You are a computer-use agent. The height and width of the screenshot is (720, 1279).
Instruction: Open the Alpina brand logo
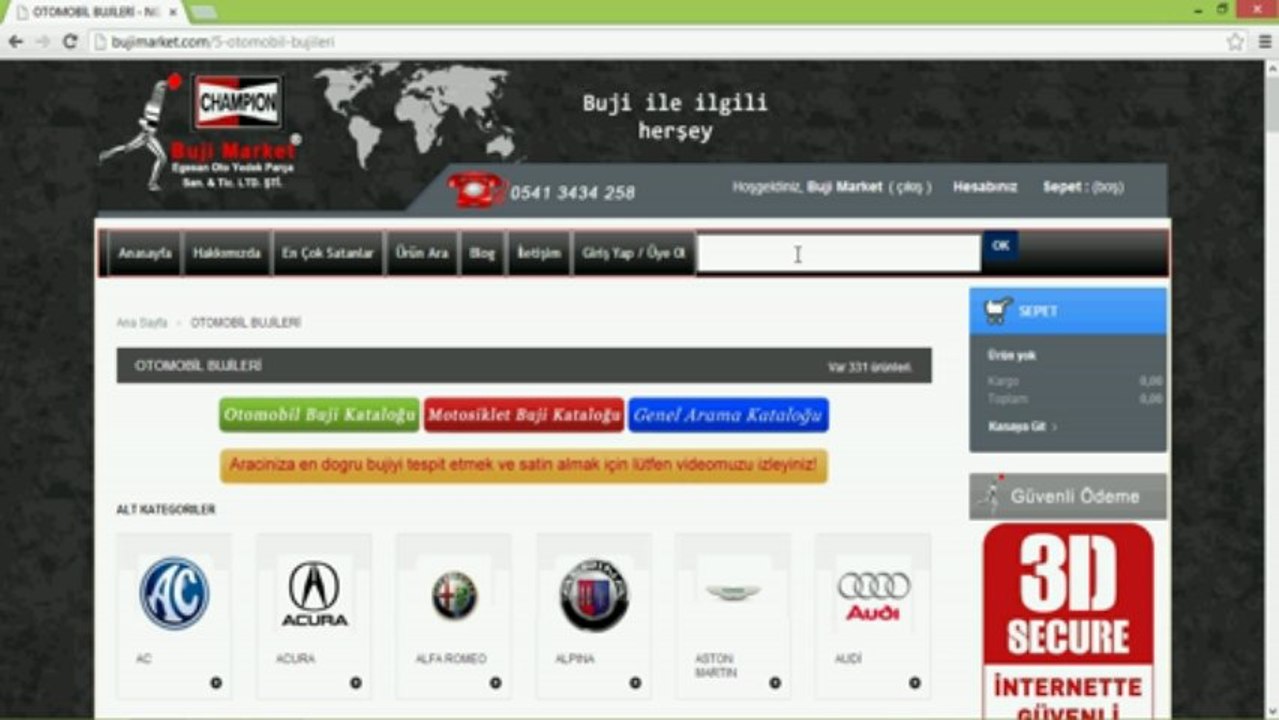(x=594, y=594)
